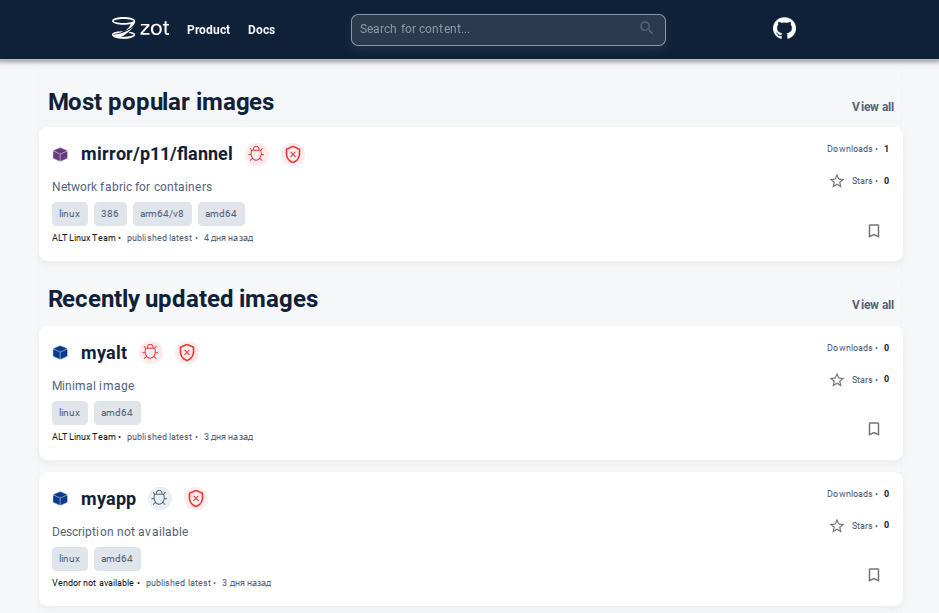Toggle bookmark for the myalt image
939x613 pixels.
tap(873, 429)
